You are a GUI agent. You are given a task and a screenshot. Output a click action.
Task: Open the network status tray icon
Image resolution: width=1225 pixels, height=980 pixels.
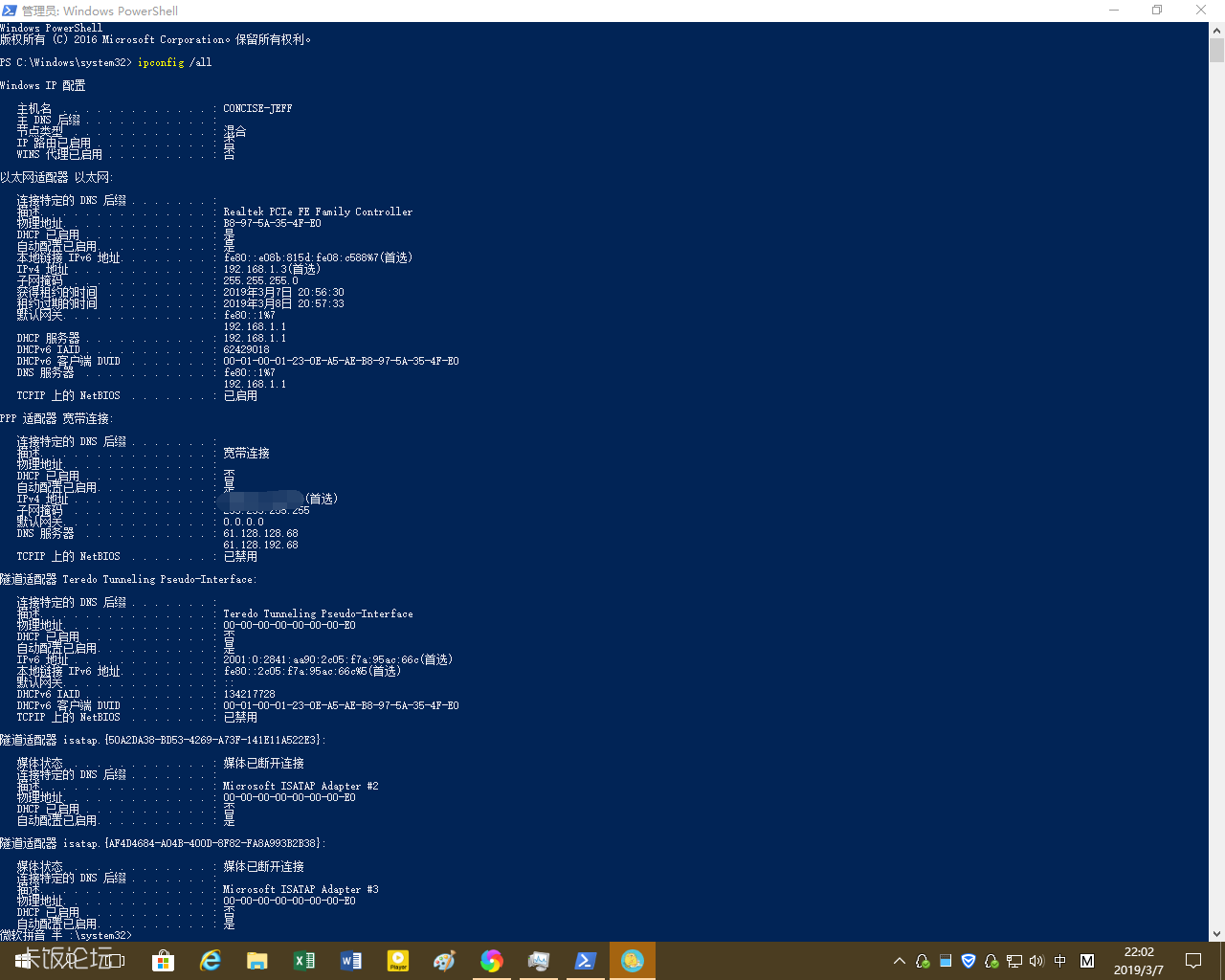[1014, 961]
